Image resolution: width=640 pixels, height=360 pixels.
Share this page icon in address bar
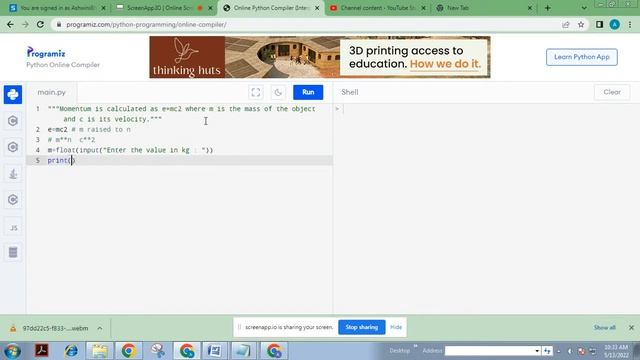tap(566, 24)
